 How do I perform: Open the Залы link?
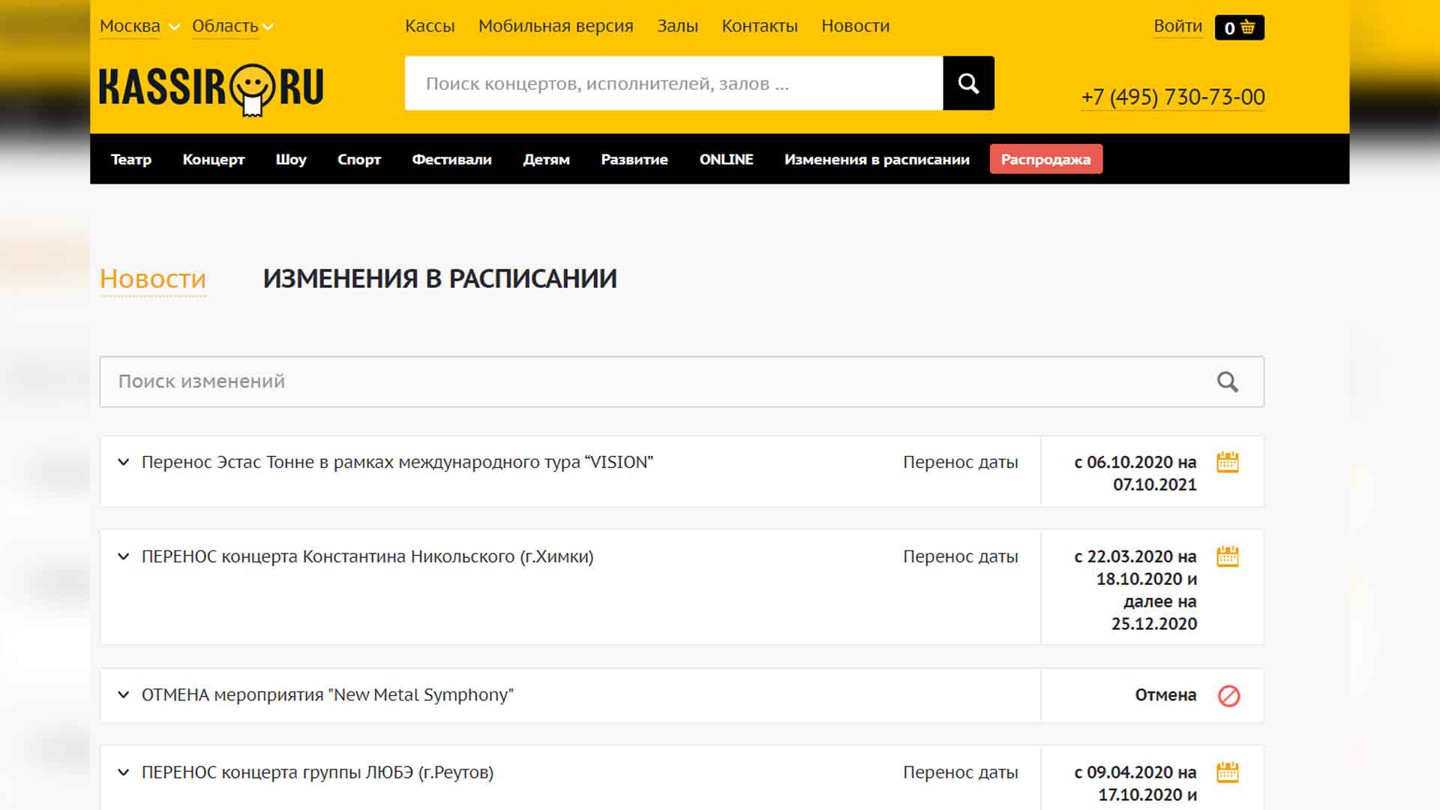(x=677, y=26)
